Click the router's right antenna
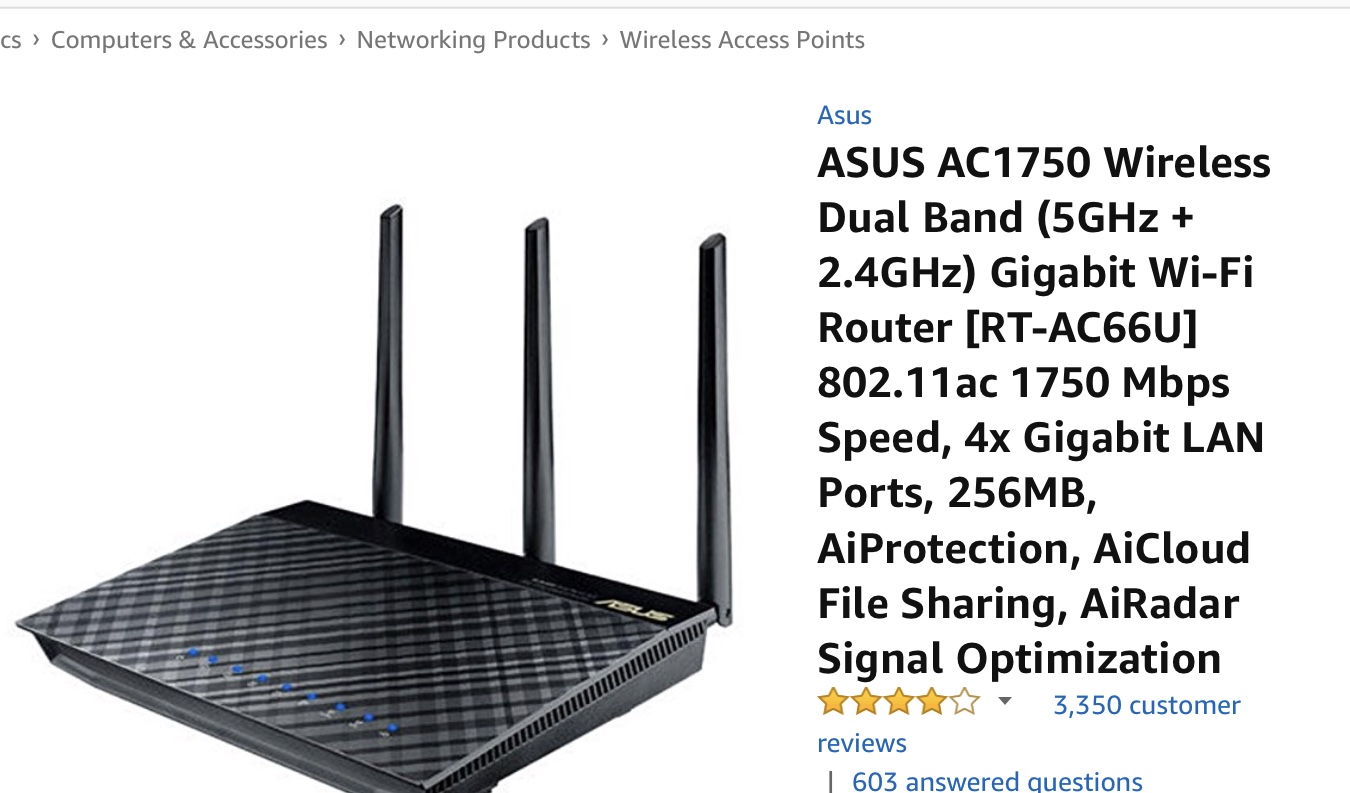 click(x=713, y=420)
